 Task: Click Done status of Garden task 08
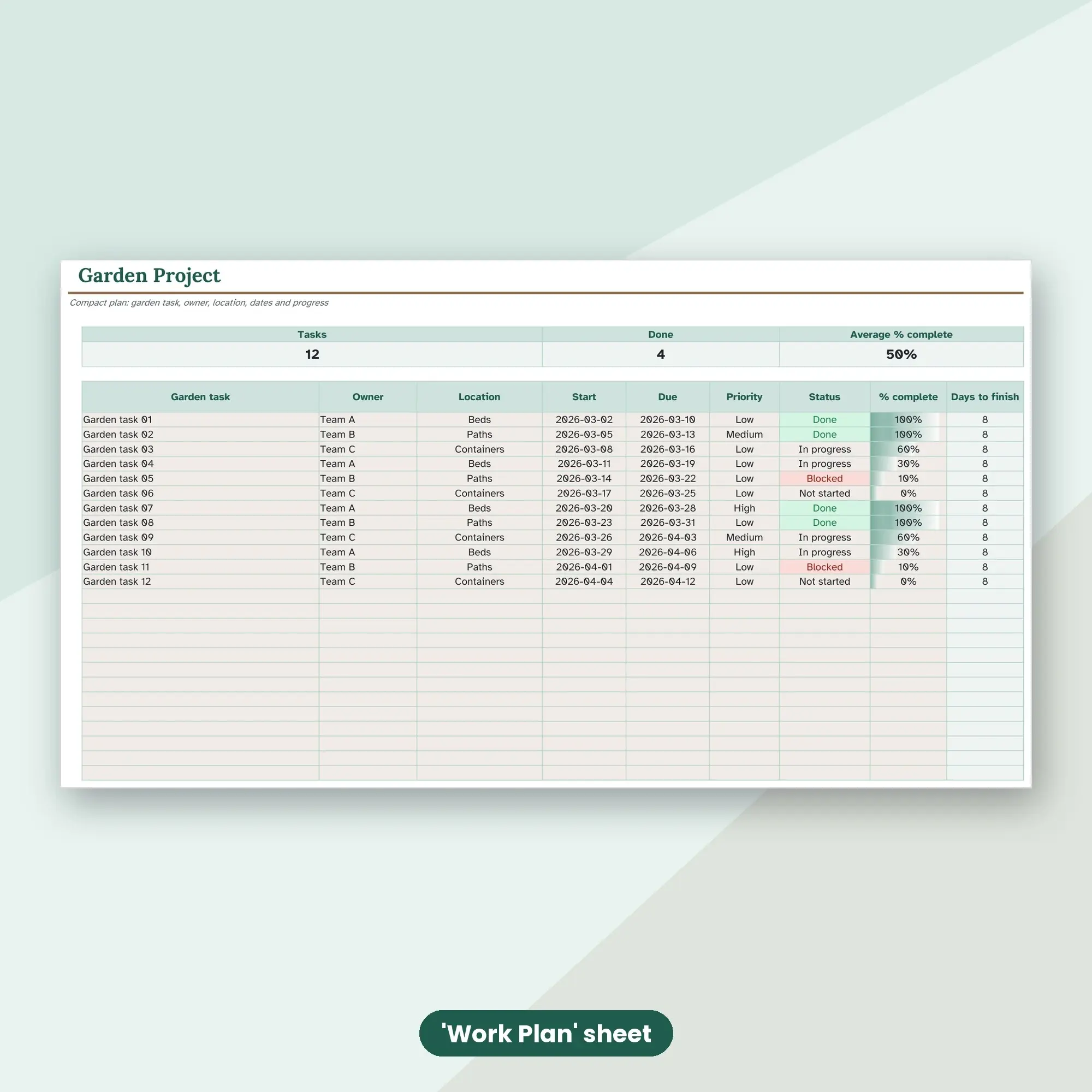[x=824, y=523]
